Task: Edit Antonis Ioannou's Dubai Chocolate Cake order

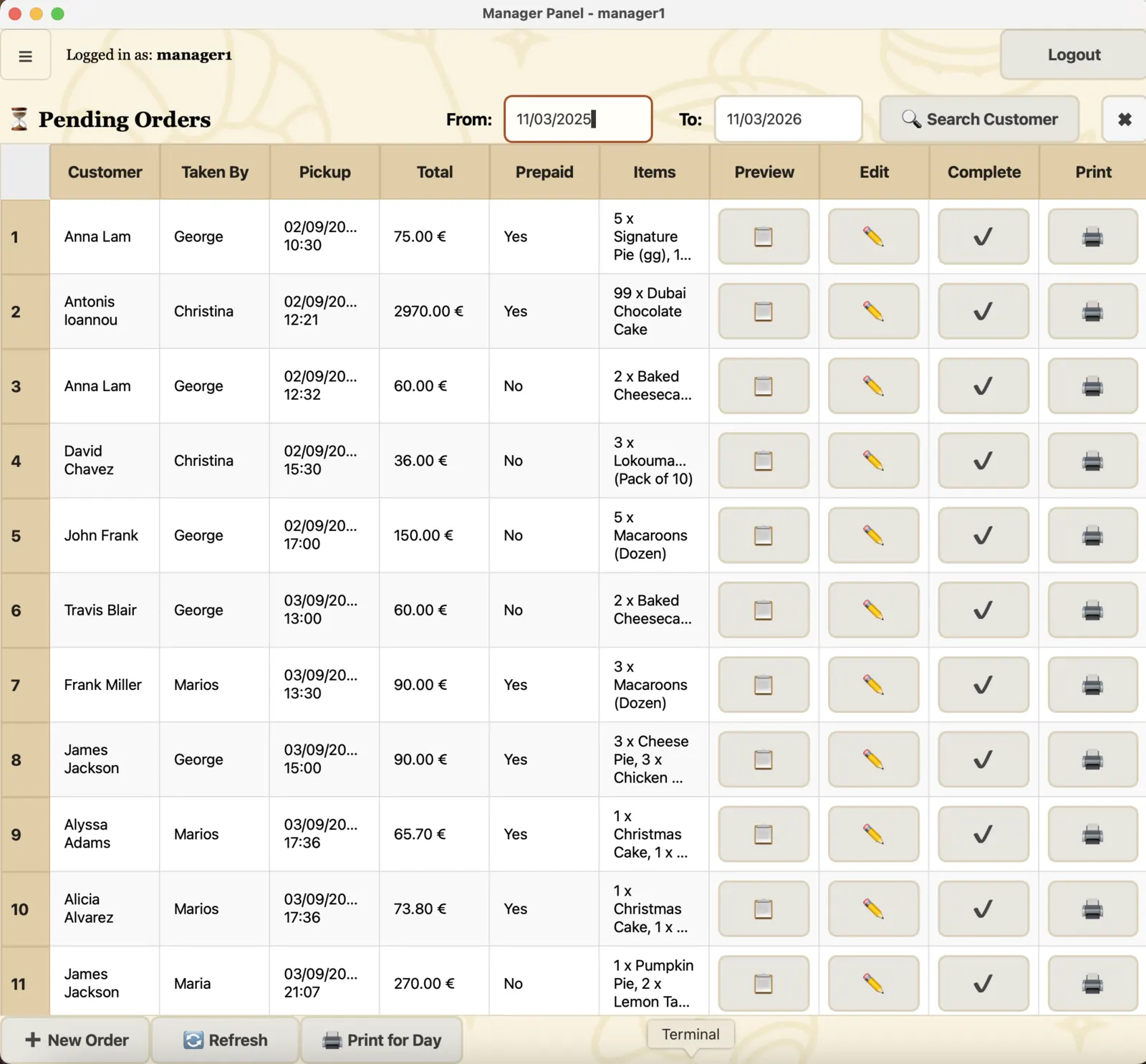Action: (874, 311)
